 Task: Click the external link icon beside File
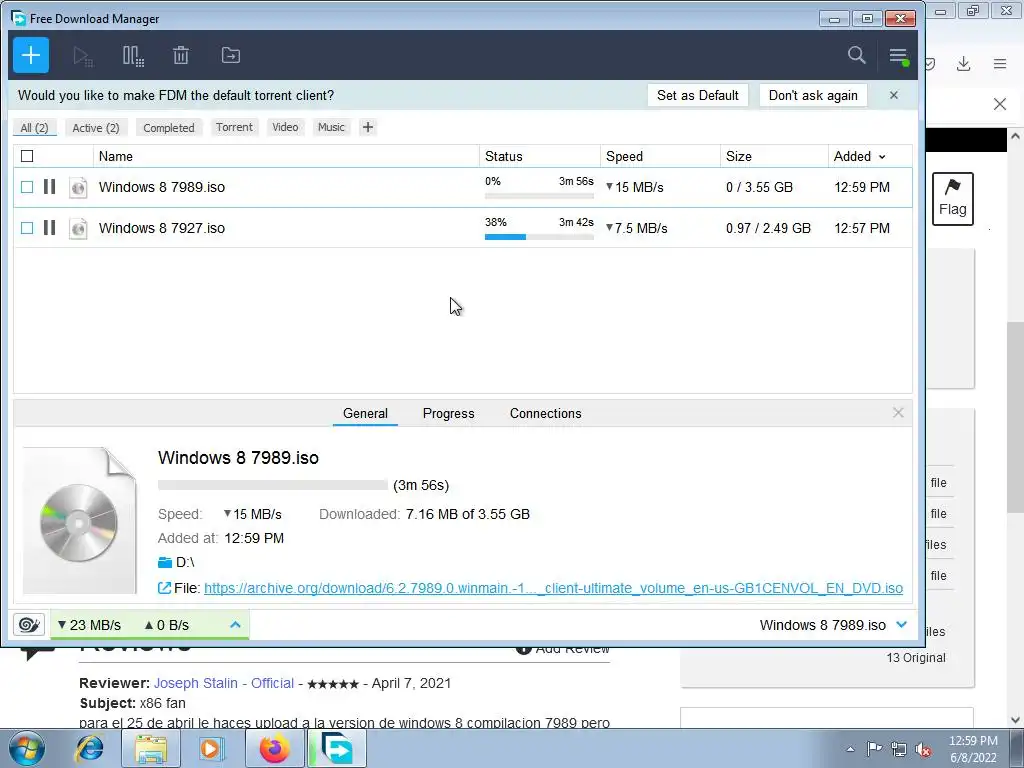point(165,588)
